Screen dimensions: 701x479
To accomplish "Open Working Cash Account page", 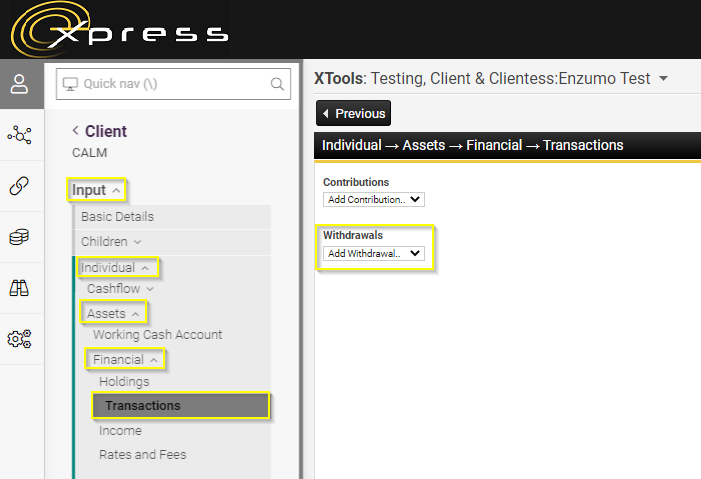I will pos(157,335).
